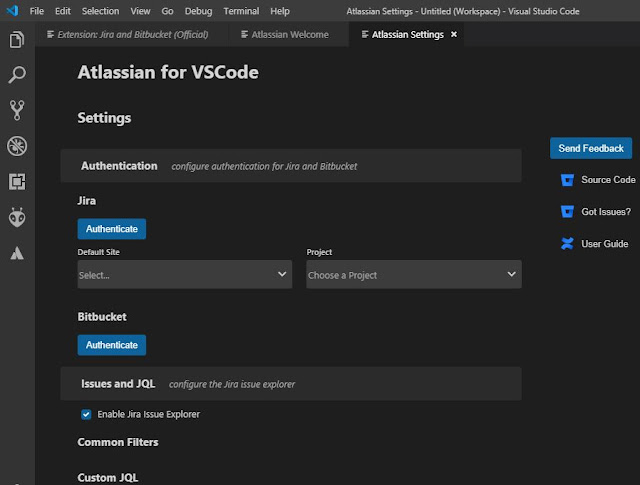The height and width of the screenshot is (485, 640).
Task: Open the Source Code link
Action: tap(608, 180)
